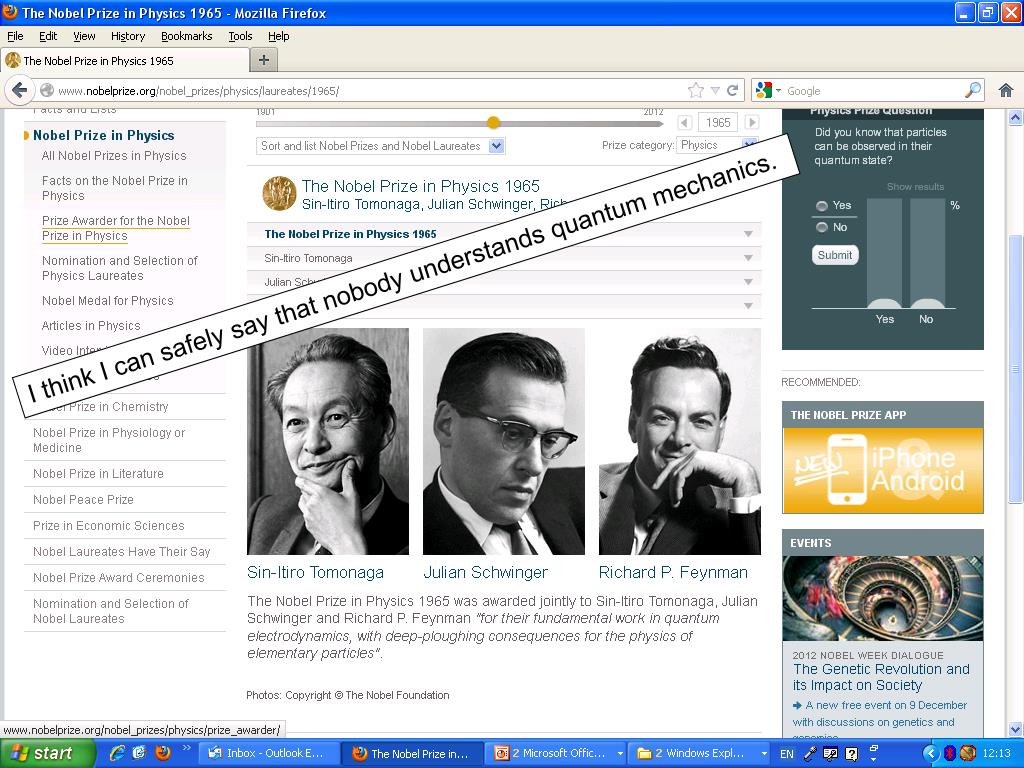The height and width of the screenshot is (768, 1024).
Task: Click the EN language indicator
Action: pyautogui.click(x=787, y=754)
